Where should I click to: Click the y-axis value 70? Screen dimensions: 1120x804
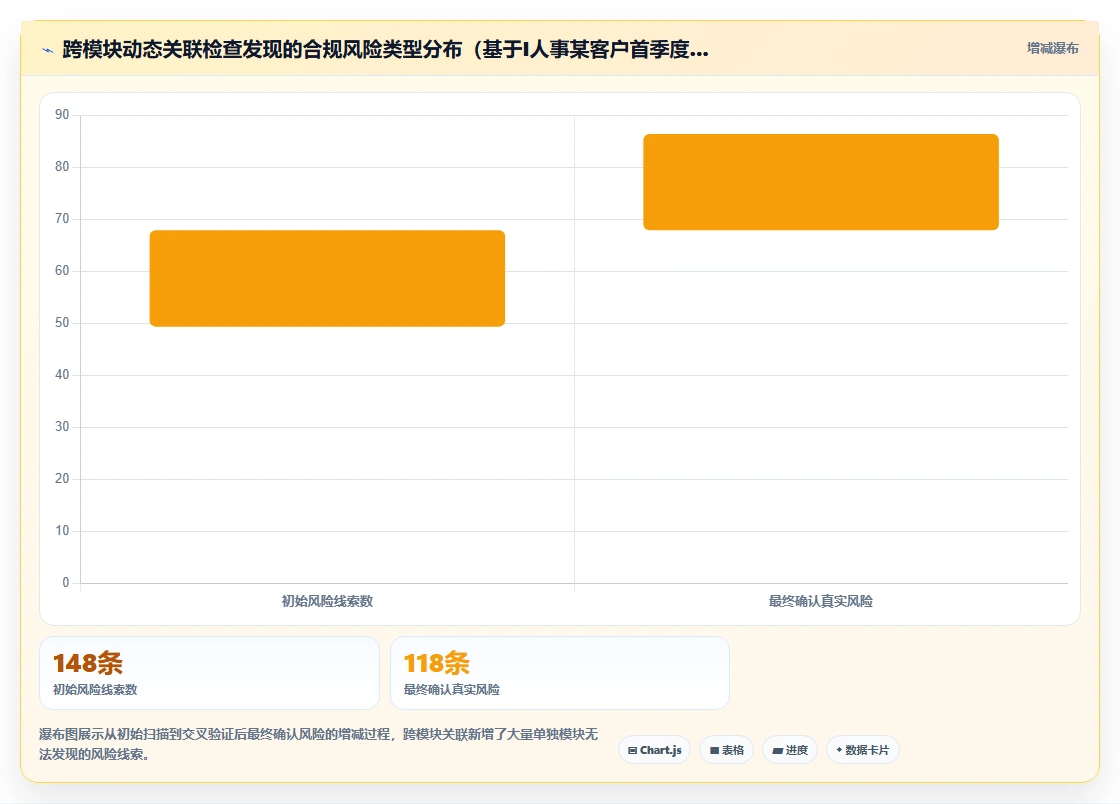pyautogui.click(x=62, y=218)
